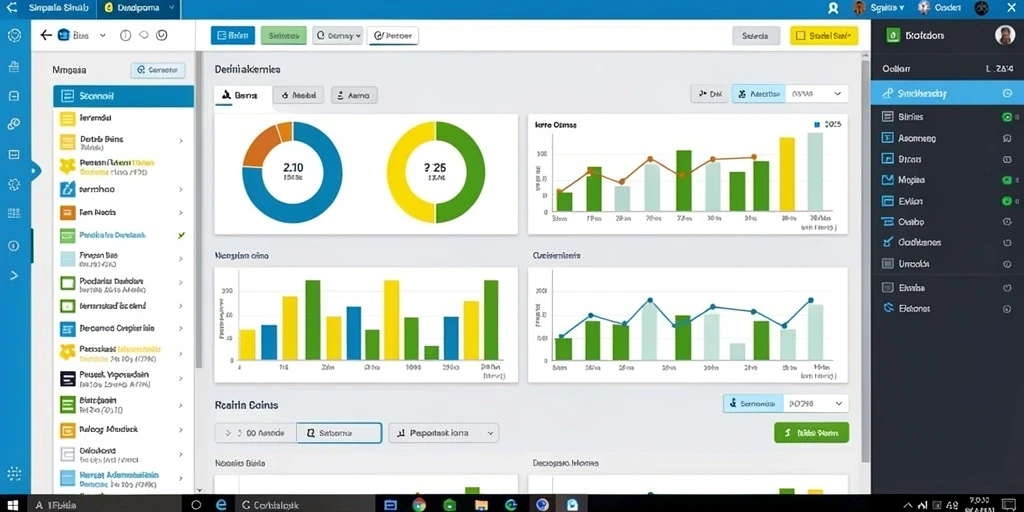
Task: Open the dotted grid apps icon at sidebar bottom
Action: [x=14, y=473]
